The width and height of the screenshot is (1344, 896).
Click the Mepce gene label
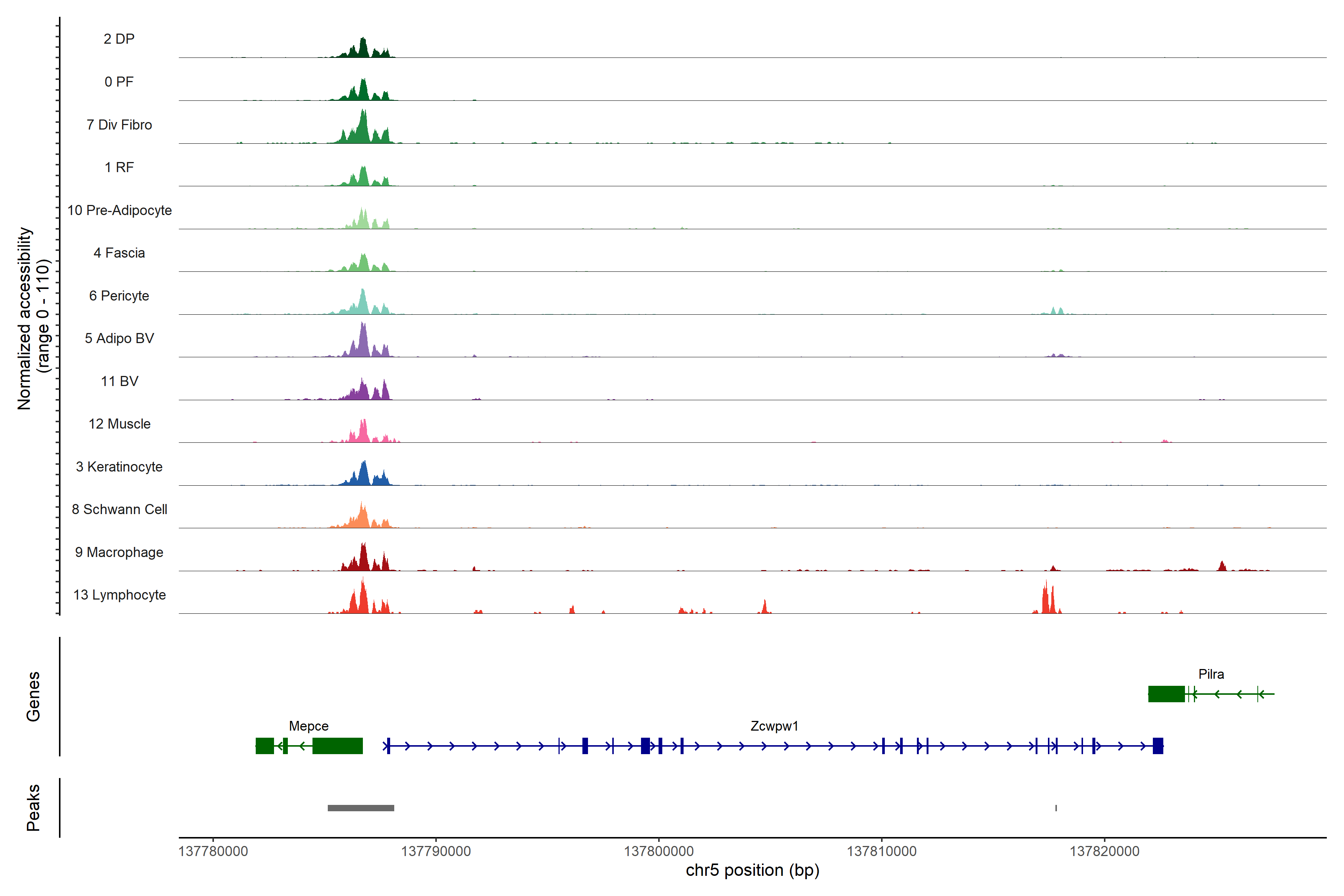[309, 726]
